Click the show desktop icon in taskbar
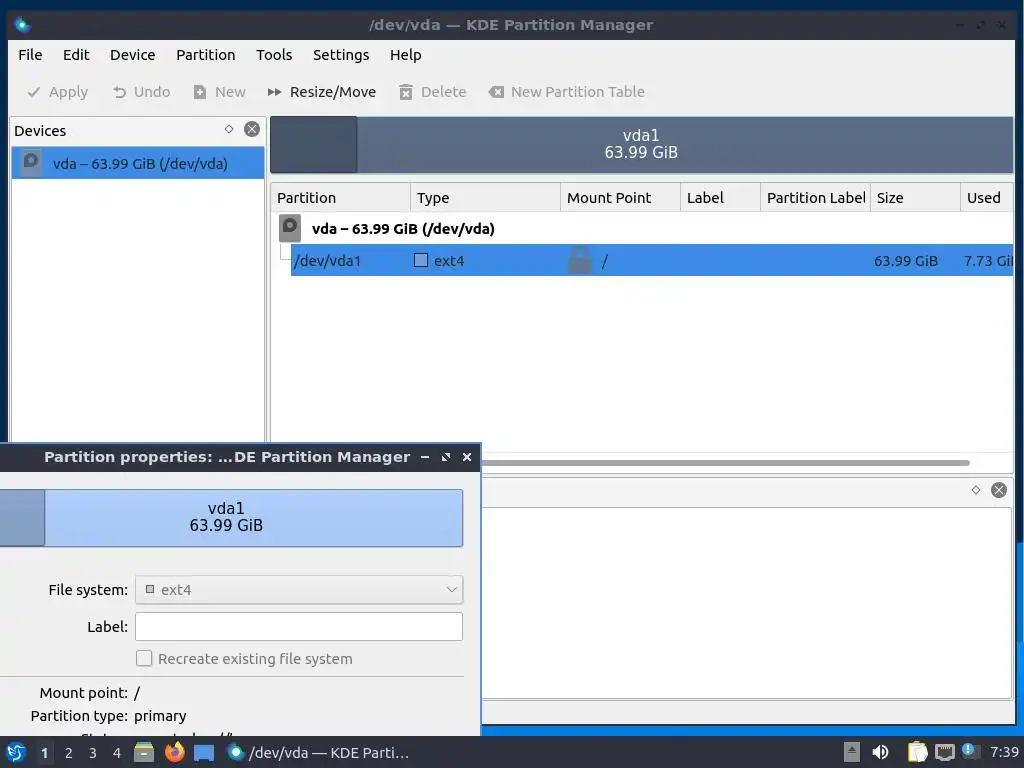This screenshot has height=768, width=1024. point(204,753)
